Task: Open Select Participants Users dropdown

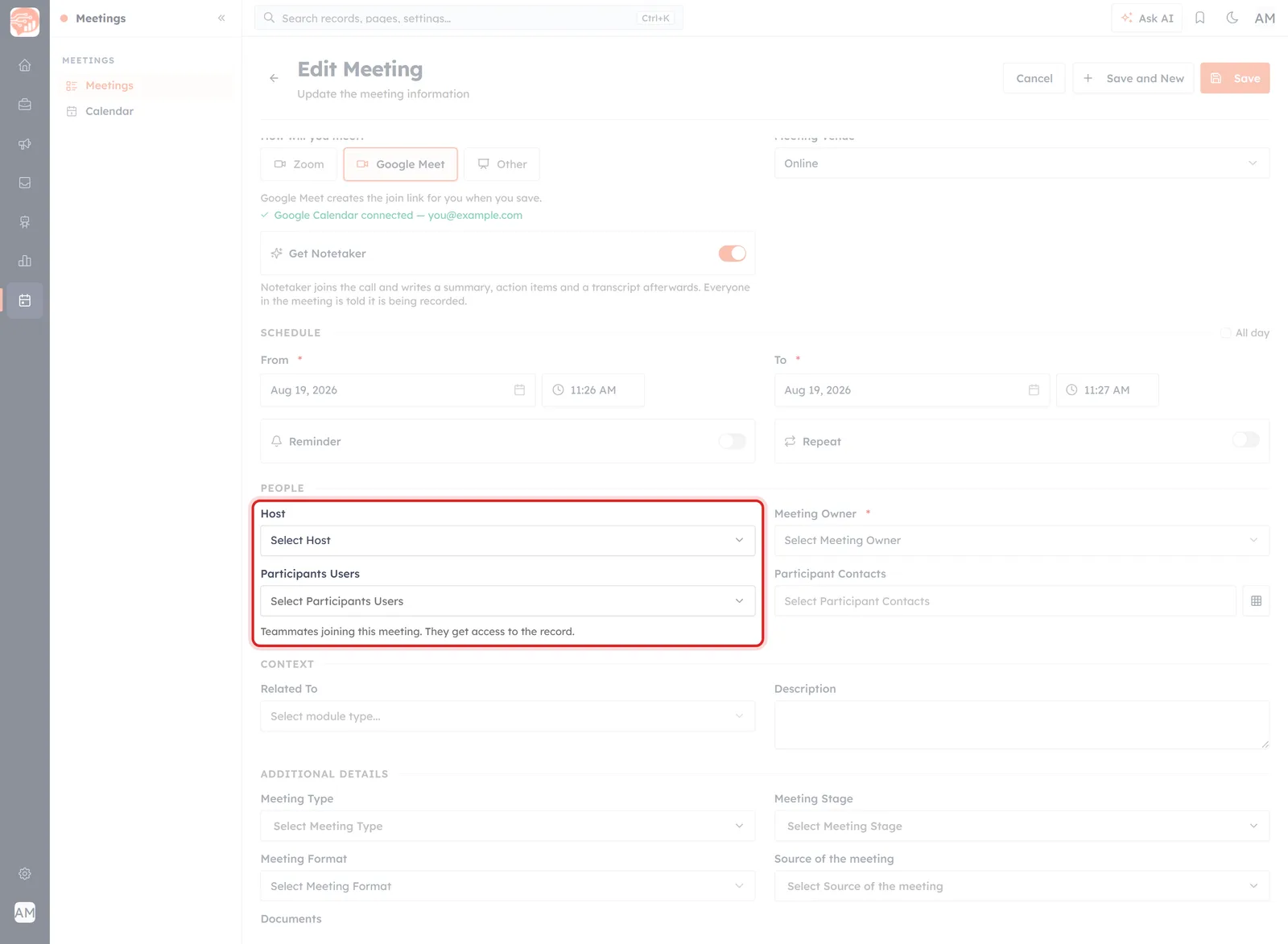Action: (507, 601)
